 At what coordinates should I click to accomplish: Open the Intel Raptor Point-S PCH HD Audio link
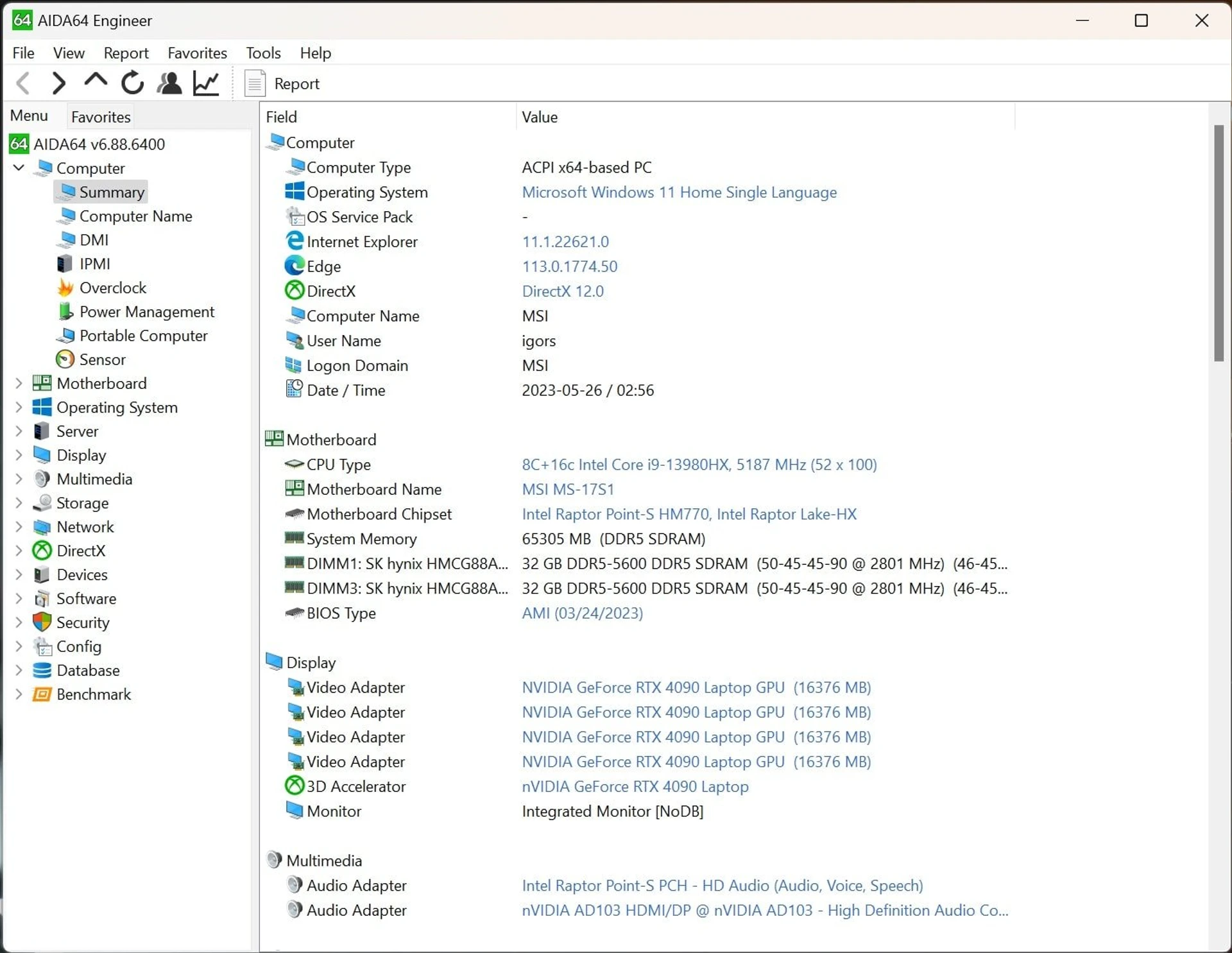[723, 885]
